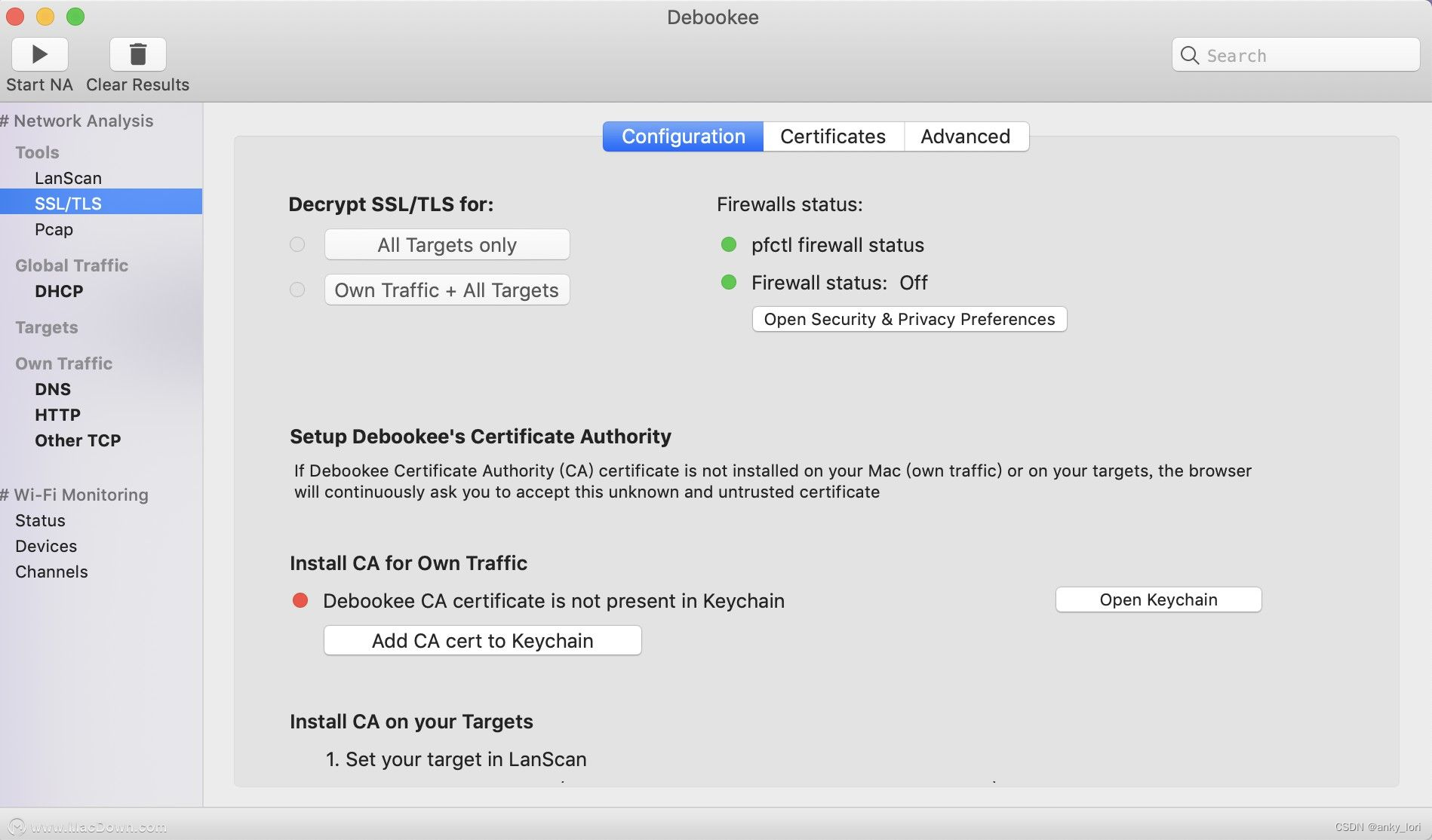1432x840 pixels.
Task: Select the All Targets only radio button
Action: (x=297, y=244)
